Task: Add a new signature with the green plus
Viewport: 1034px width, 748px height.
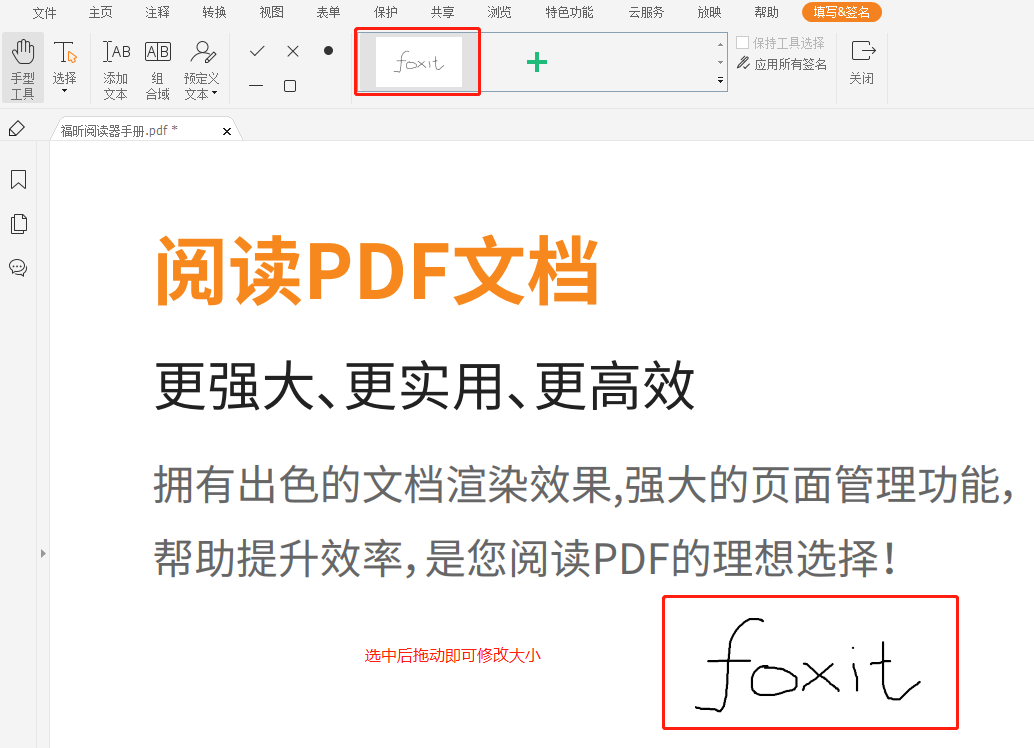Action: pos(537,62)
